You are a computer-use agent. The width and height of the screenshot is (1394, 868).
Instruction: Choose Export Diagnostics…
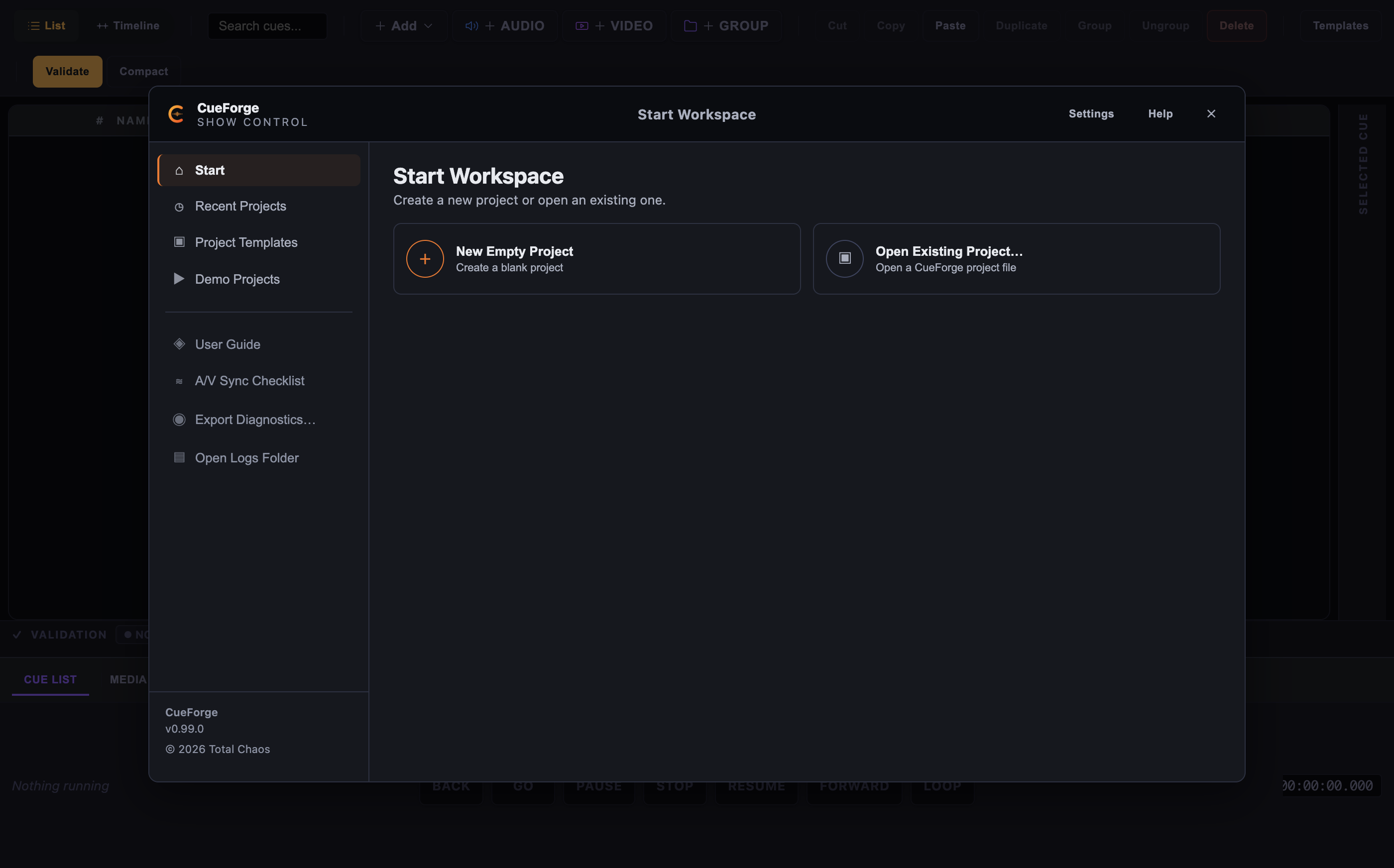tap(259, 420)
